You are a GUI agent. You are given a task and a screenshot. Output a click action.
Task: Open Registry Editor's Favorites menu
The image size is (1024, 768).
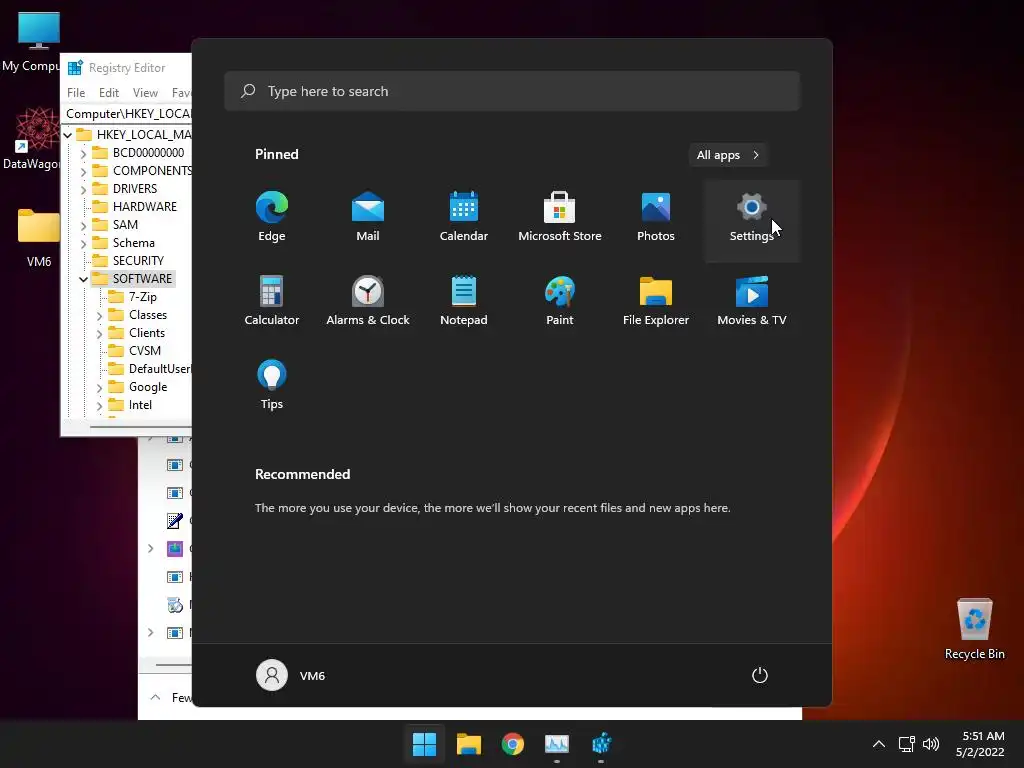tap(181, 93)
